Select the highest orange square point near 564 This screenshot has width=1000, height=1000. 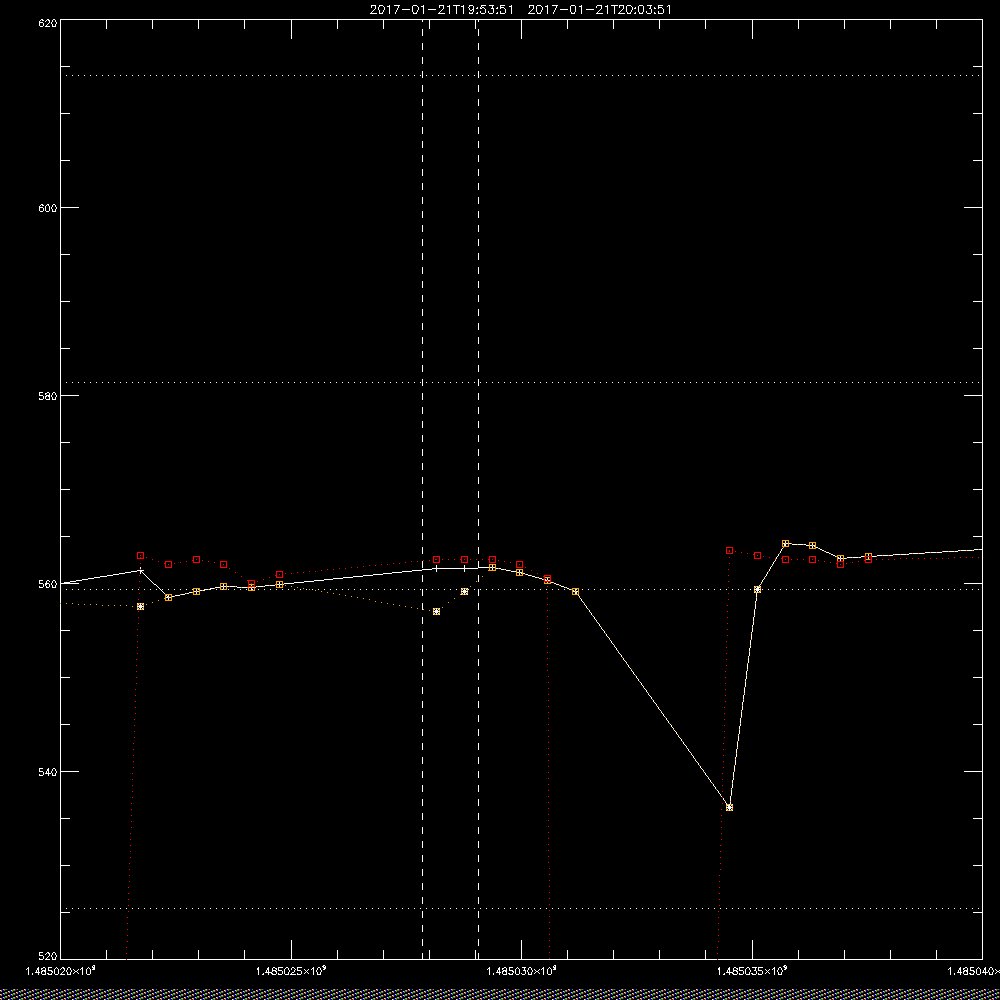click(x=786, y=543)
